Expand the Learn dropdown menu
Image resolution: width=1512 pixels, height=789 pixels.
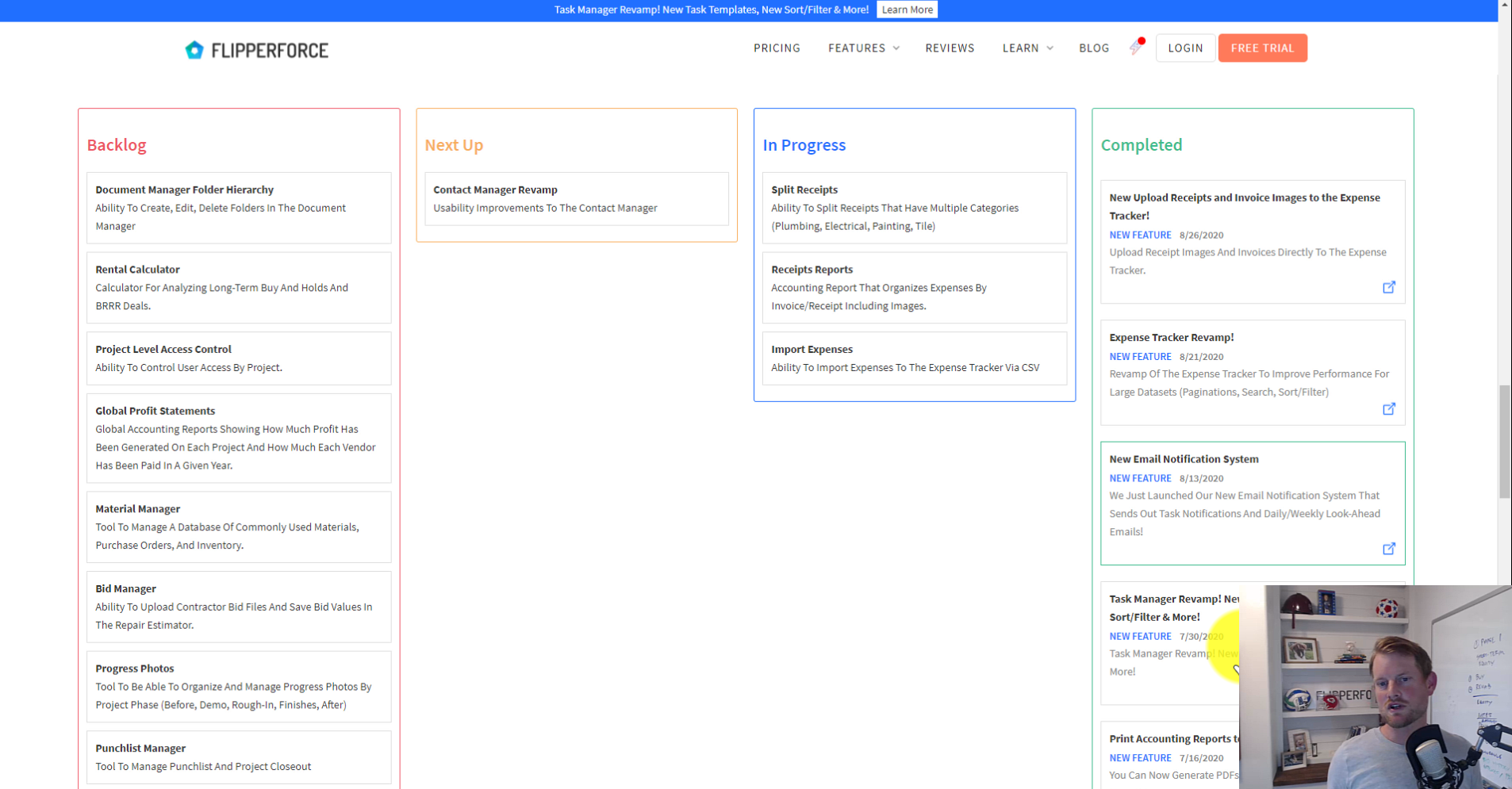(1027, 48)
